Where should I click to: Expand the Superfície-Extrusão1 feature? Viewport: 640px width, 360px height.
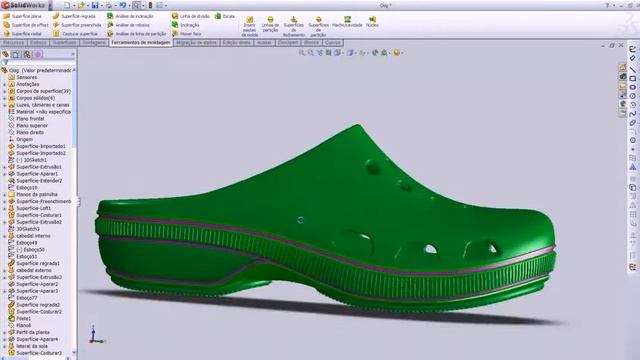(5, 167)
